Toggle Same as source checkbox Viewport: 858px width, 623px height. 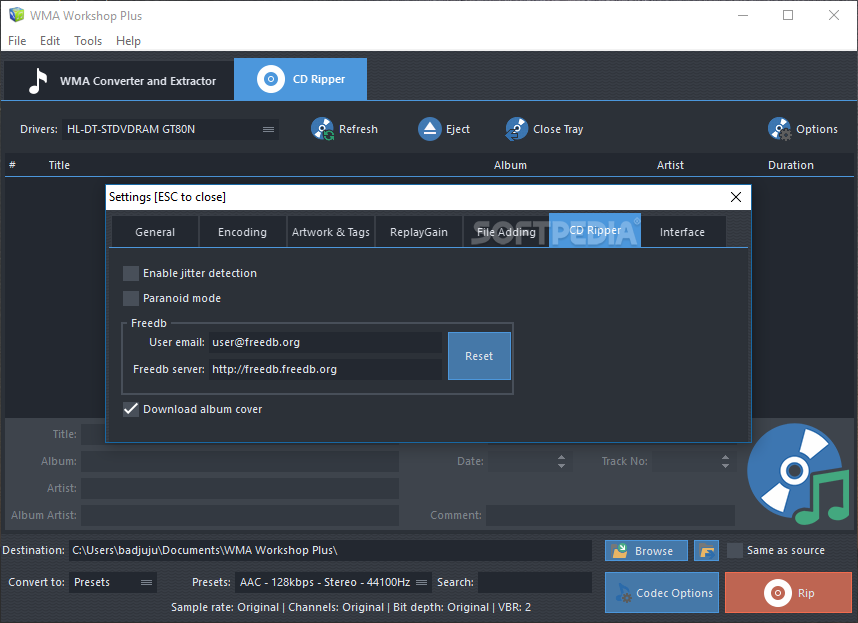coord(735,550)
